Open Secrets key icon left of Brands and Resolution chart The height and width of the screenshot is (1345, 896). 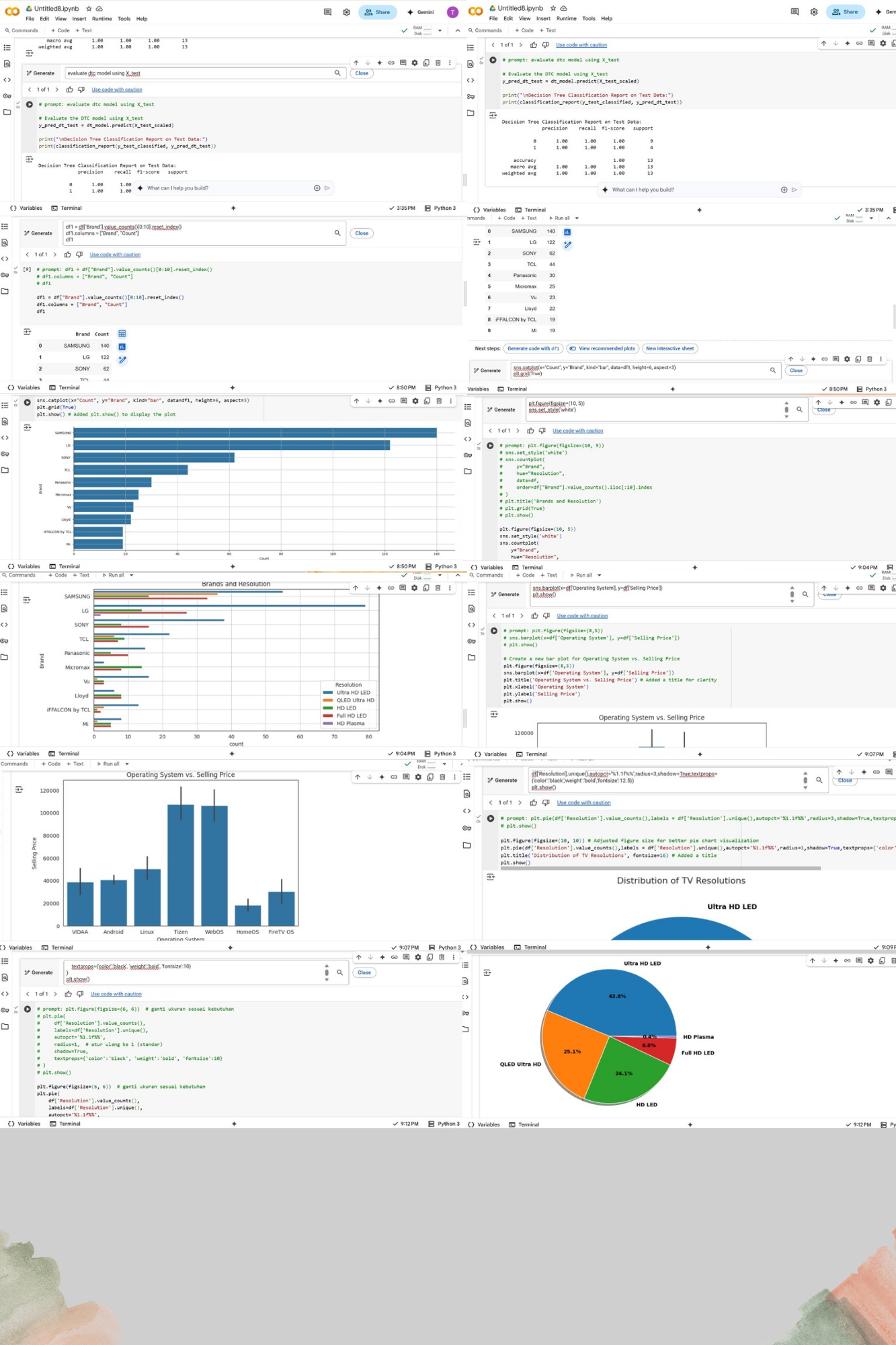(x=5, y=641)
